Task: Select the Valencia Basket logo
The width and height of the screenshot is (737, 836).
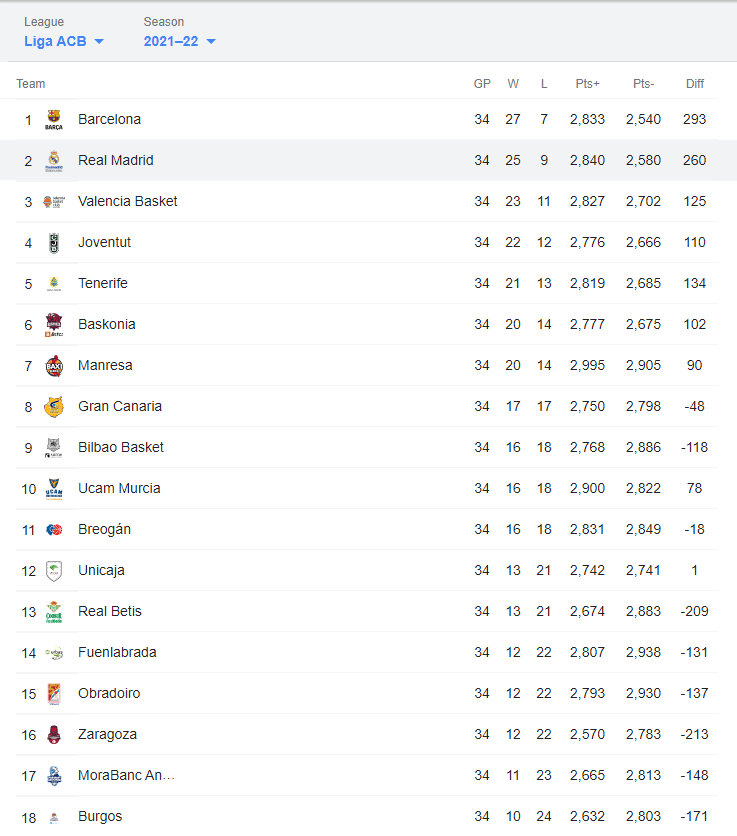Action: click(54, 202)
